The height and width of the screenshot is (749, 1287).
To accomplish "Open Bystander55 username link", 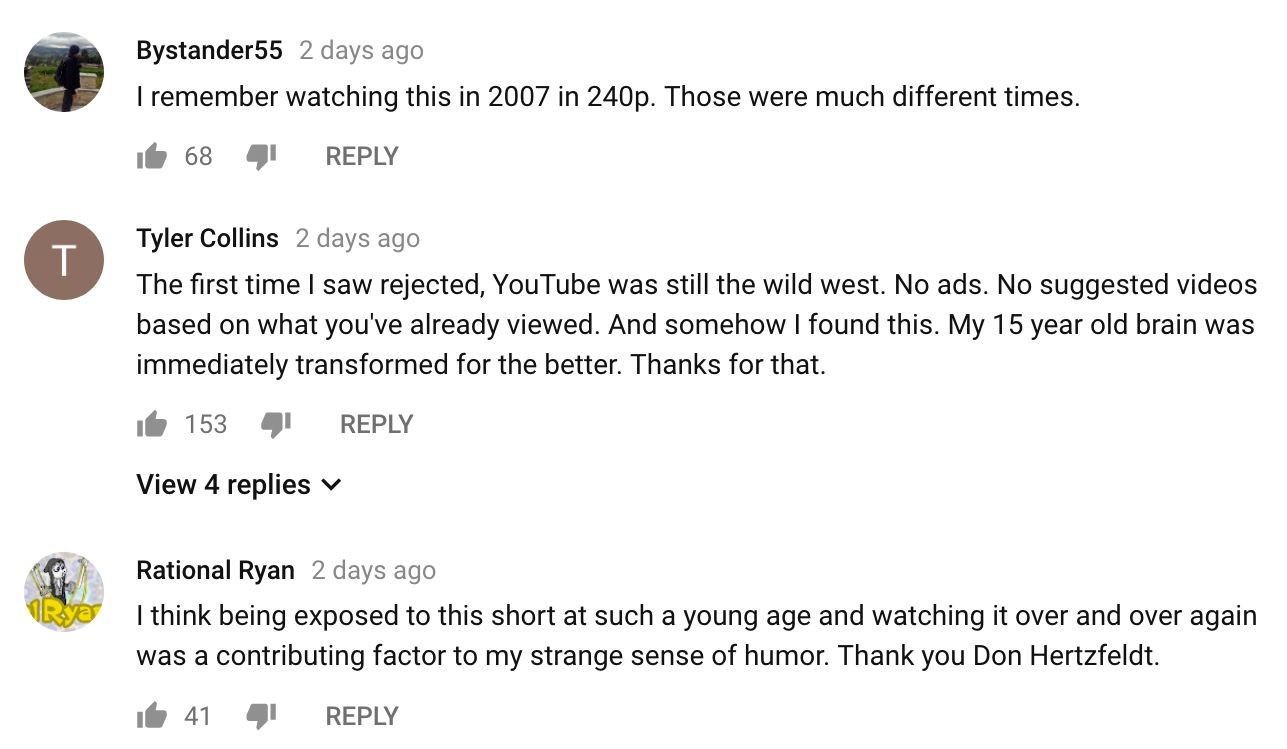I will point(209,50).
